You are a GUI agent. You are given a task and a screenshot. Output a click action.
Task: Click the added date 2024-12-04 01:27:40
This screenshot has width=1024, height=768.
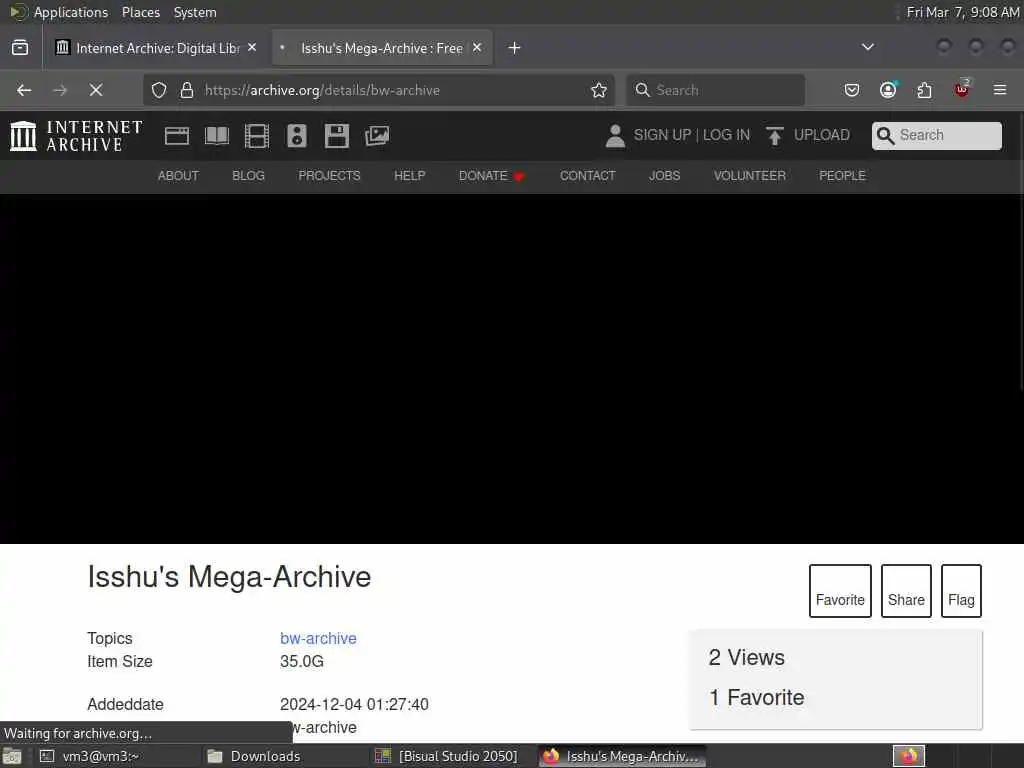(354, 704)
